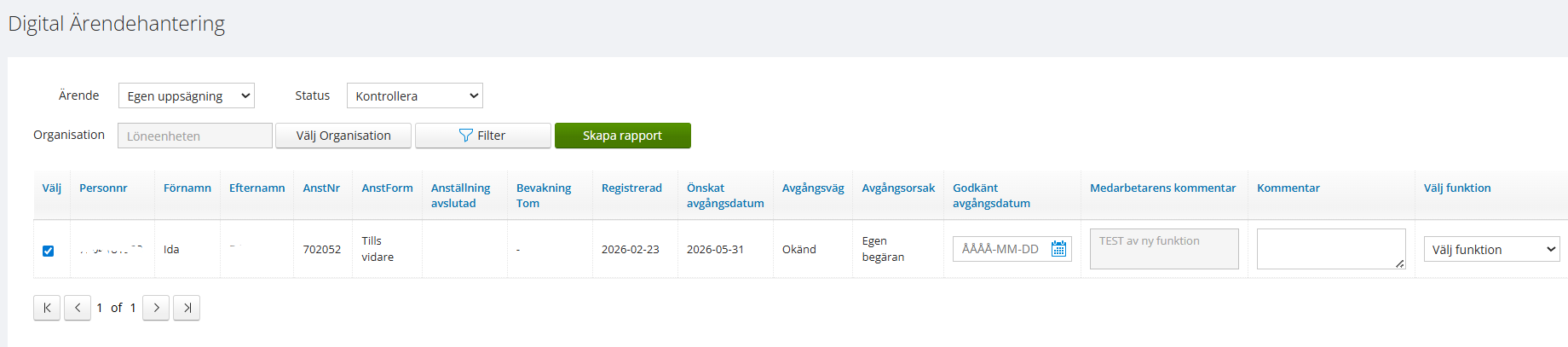The width and height of the screenshot is (1568, 347).
Task: Sort by Avgångsorsak column header
Action: (898, 188)
